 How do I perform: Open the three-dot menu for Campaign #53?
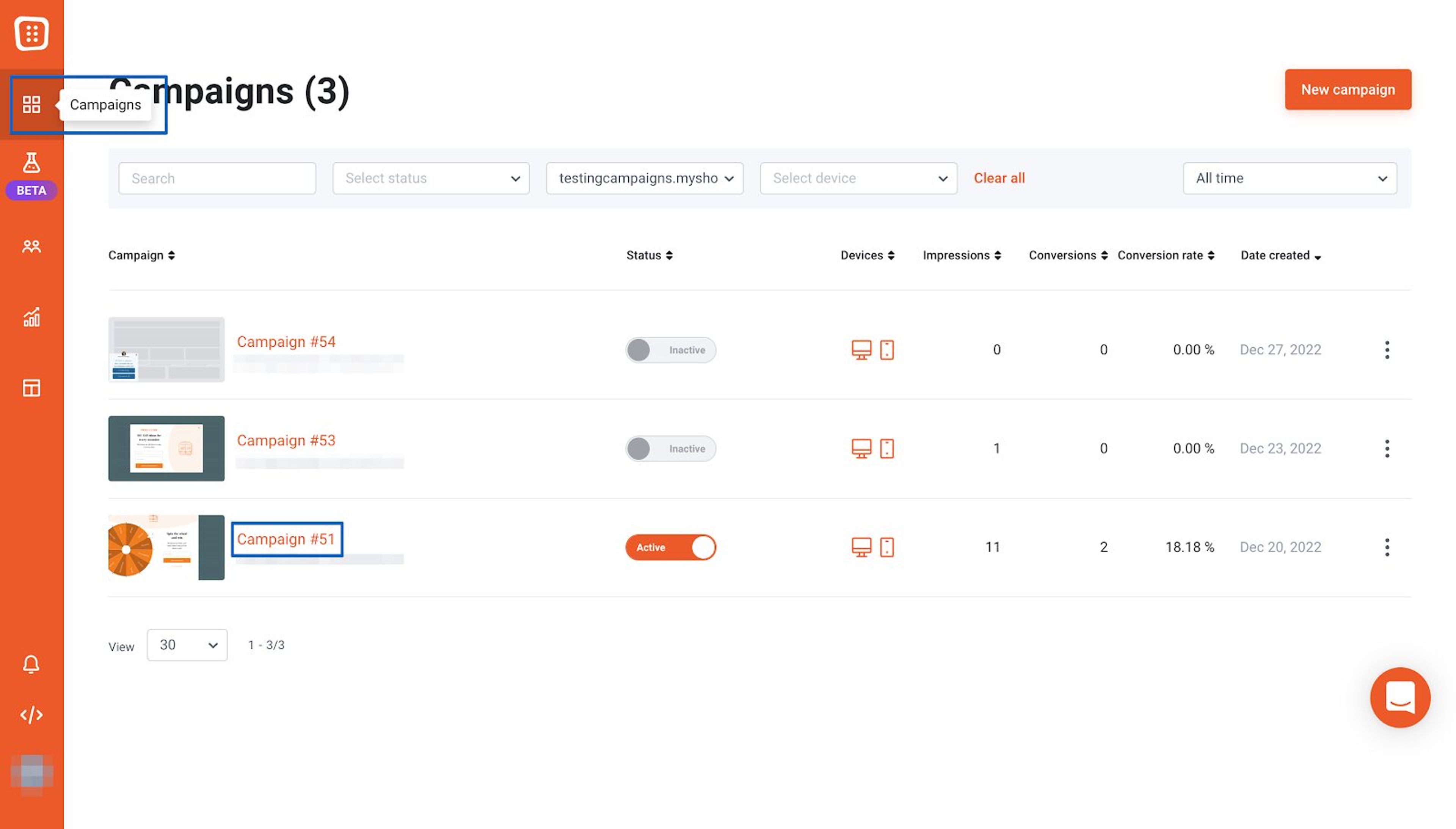point(1387,449)
